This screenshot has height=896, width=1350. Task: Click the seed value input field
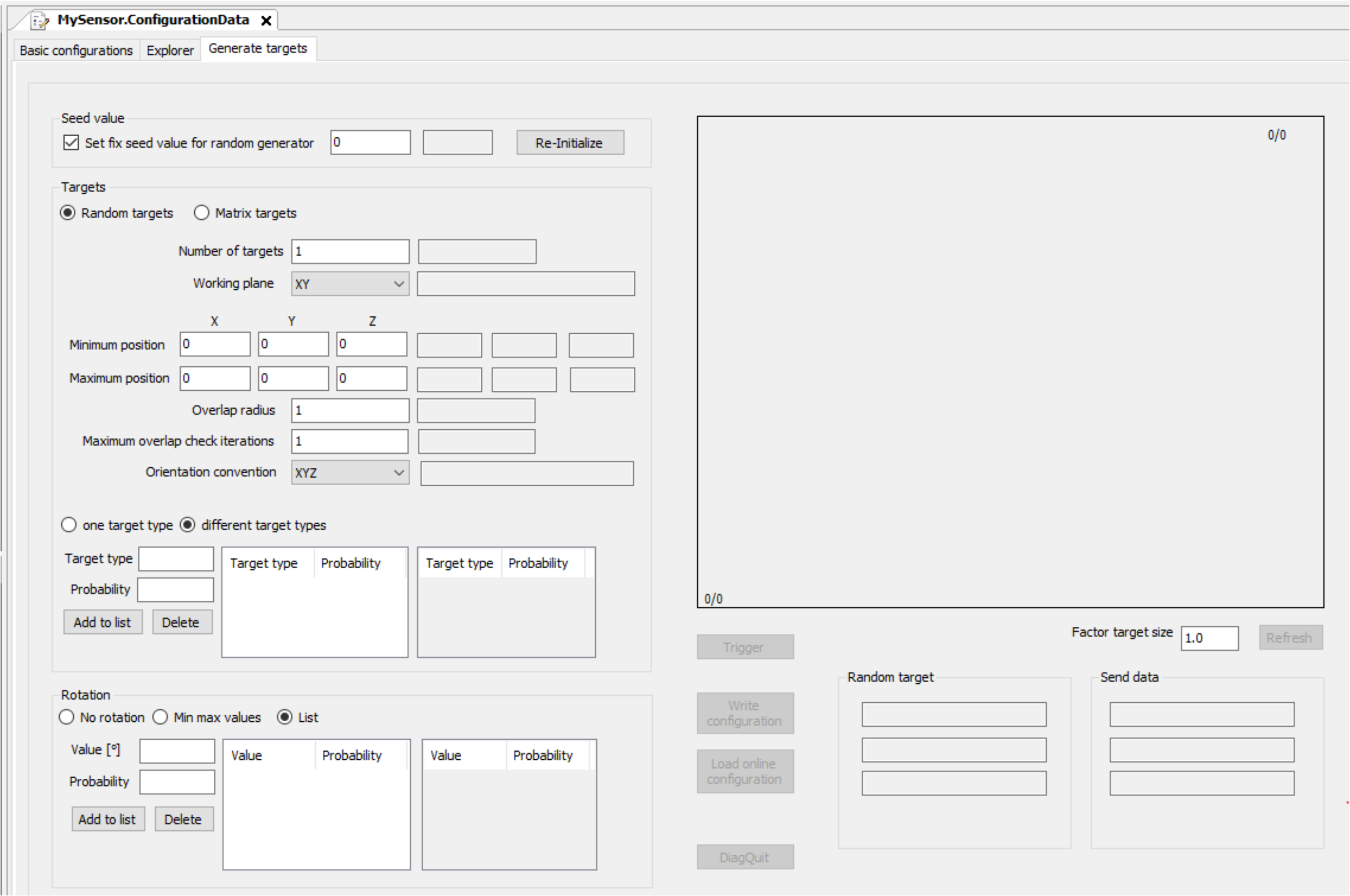coord(370,142)
